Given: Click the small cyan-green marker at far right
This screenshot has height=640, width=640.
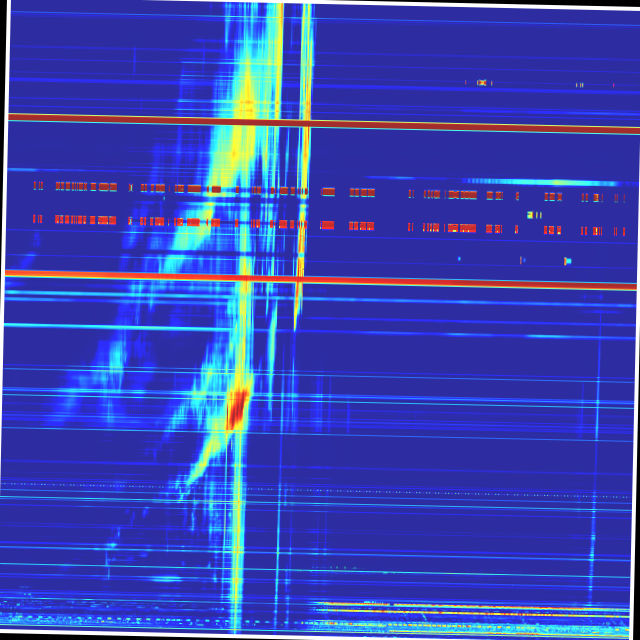Looking at the screenshot, I should [567, 261].
